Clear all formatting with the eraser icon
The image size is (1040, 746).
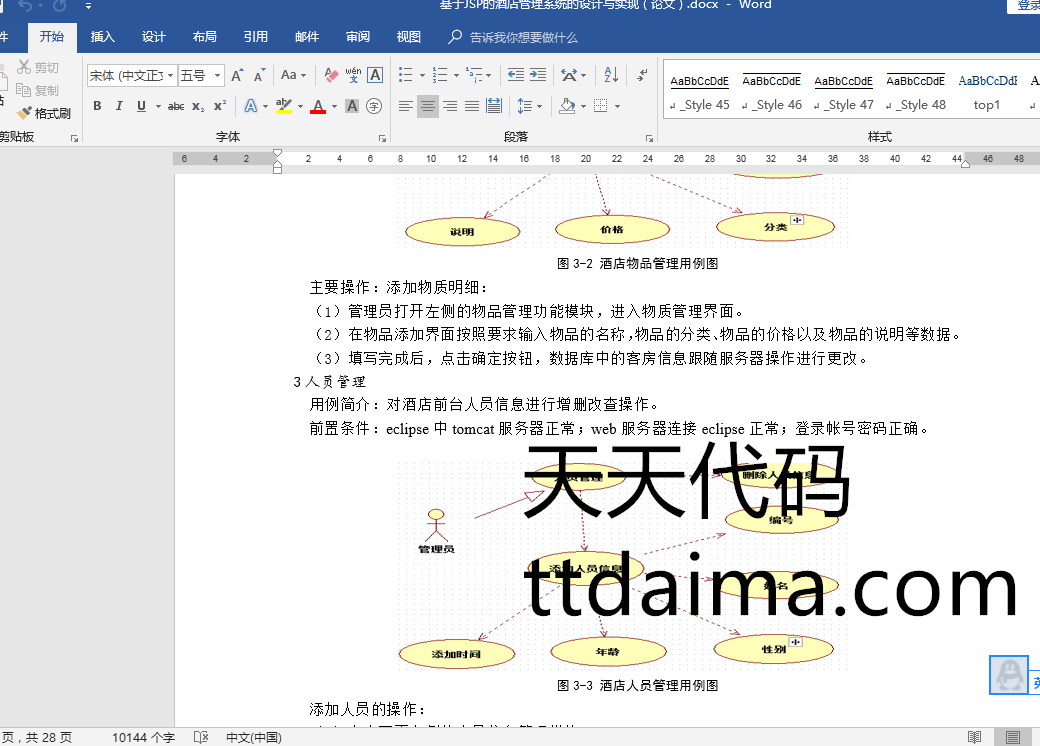(331, 75)
